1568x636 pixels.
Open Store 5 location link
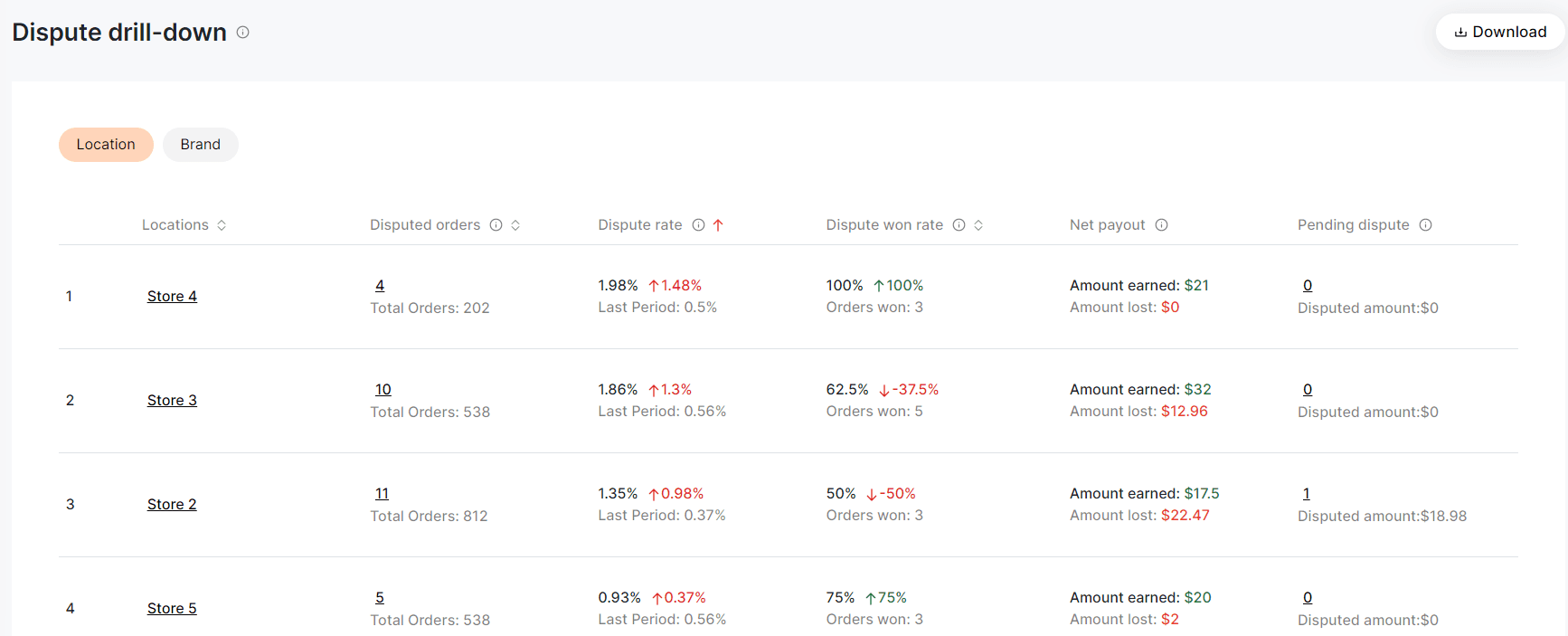(x=172, y=609)
